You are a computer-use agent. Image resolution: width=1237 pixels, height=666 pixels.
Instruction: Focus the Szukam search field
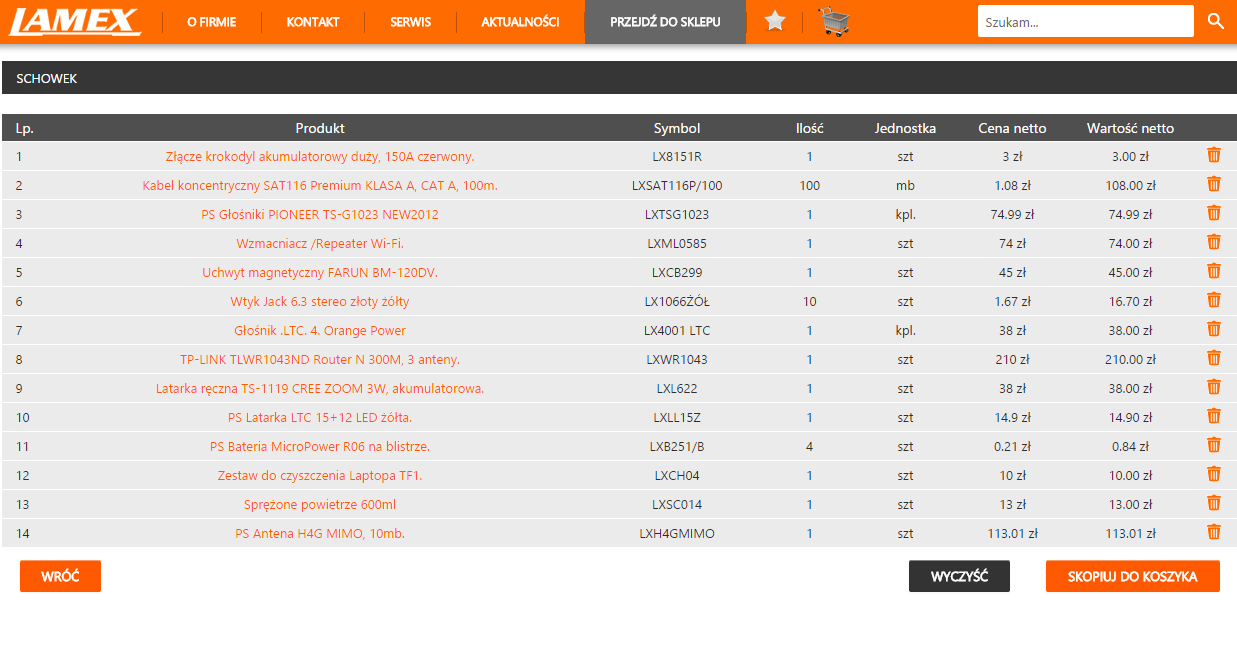click(x=1085, y=21)
